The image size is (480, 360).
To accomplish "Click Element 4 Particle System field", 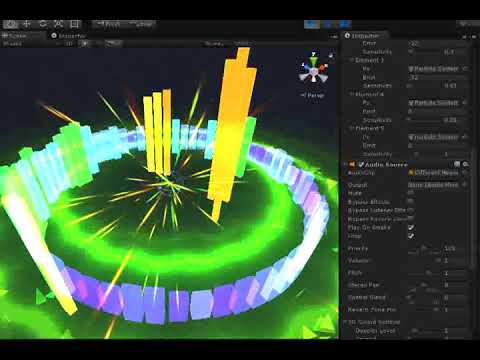I will 435,103.
